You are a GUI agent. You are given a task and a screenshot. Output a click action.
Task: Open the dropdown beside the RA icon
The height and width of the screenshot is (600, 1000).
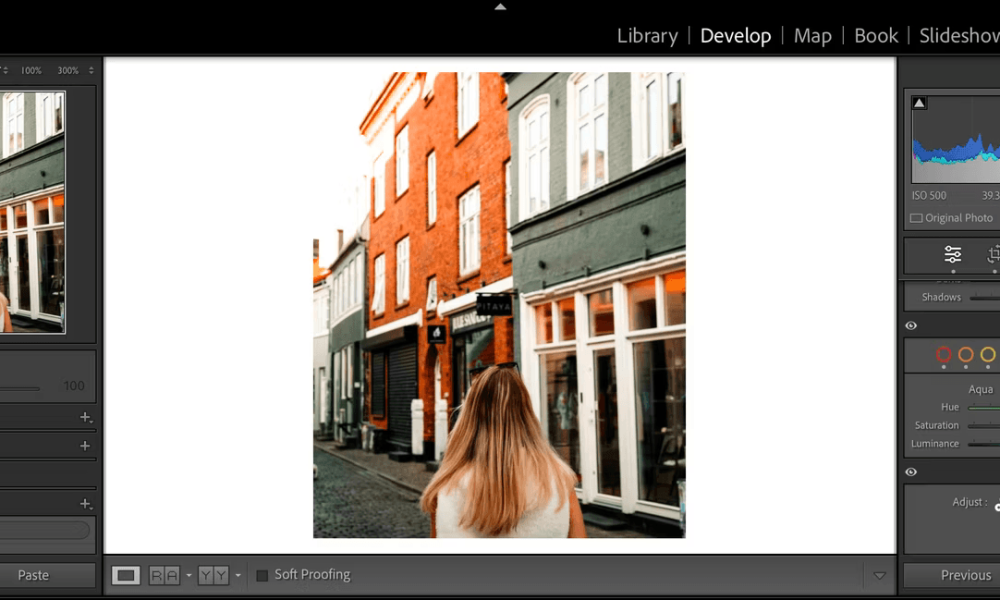189,576
